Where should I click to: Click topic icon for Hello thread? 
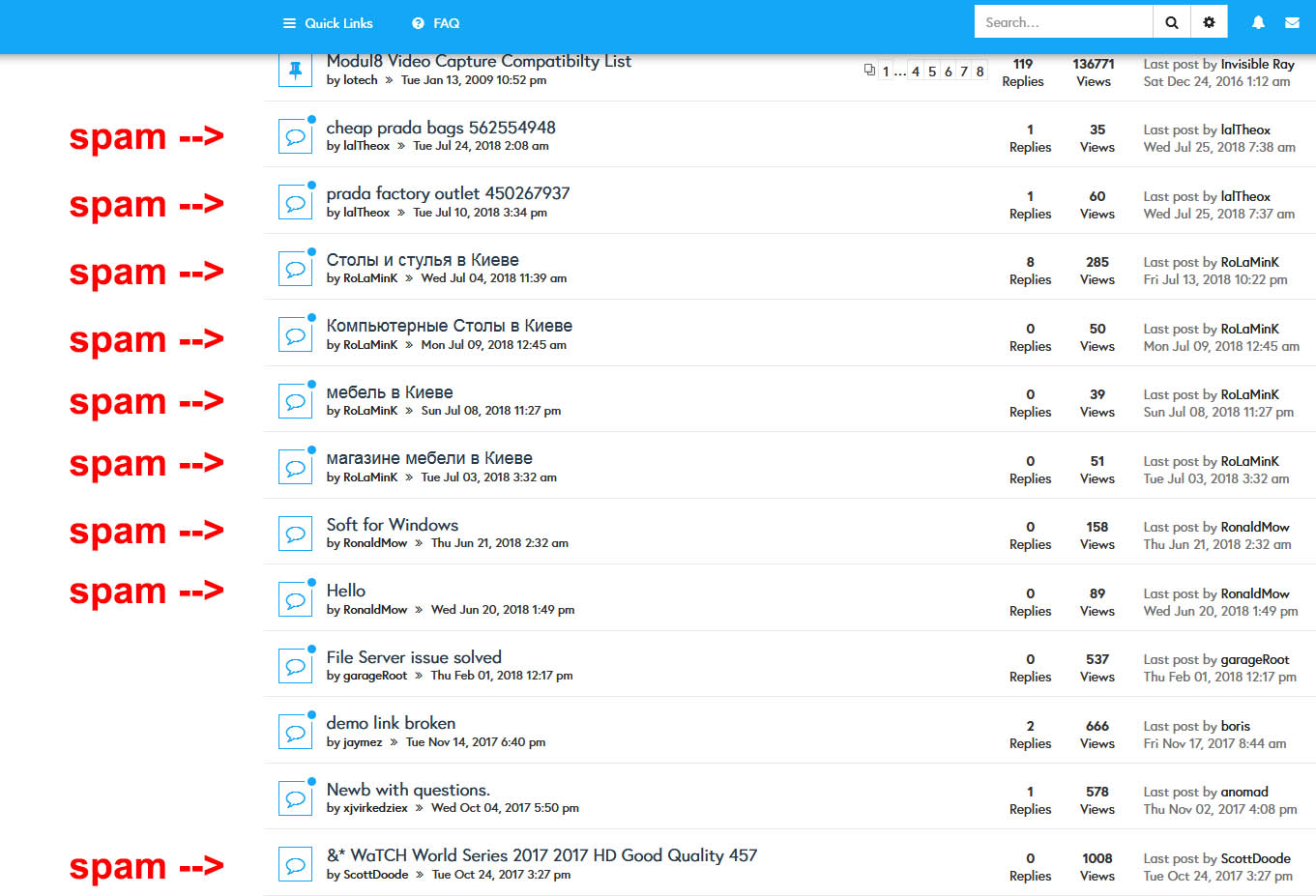pos(295,599)
